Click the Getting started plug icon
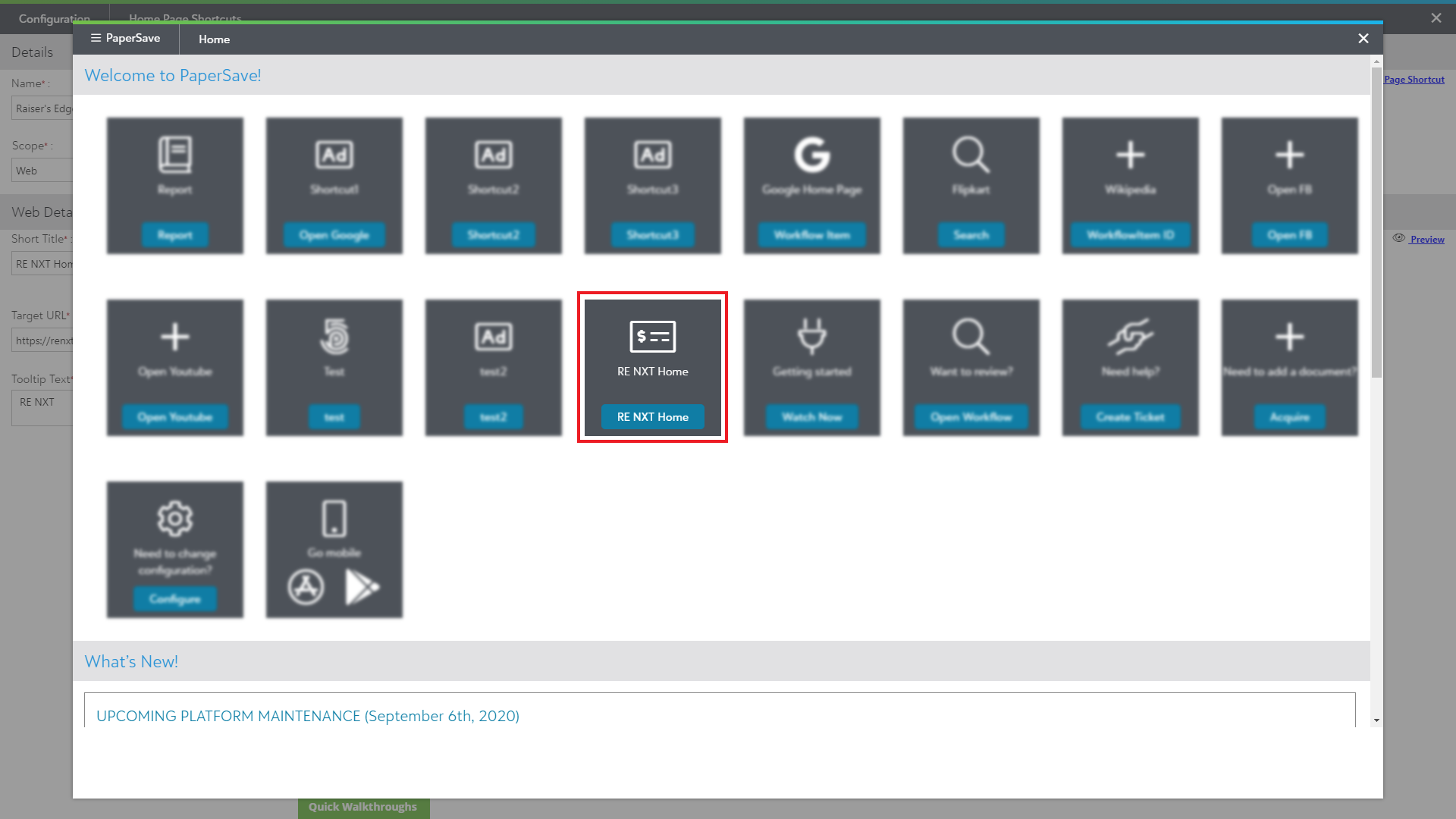This screenshot has width=1456, height=819. pos(811,337)
